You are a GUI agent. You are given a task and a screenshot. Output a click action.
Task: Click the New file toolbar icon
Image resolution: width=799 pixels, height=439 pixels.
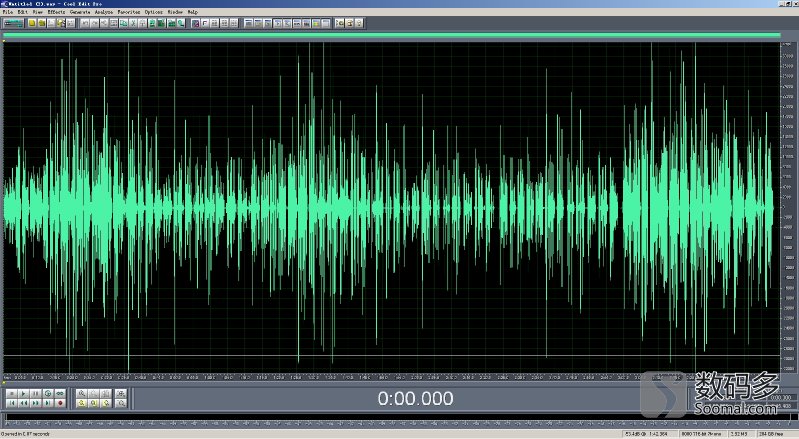click(x=33, y=22)
